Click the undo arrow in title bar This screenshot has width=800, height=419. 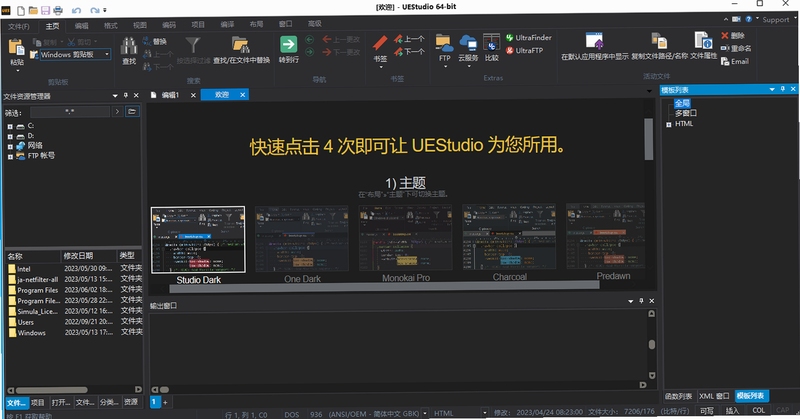pos(76,10)
